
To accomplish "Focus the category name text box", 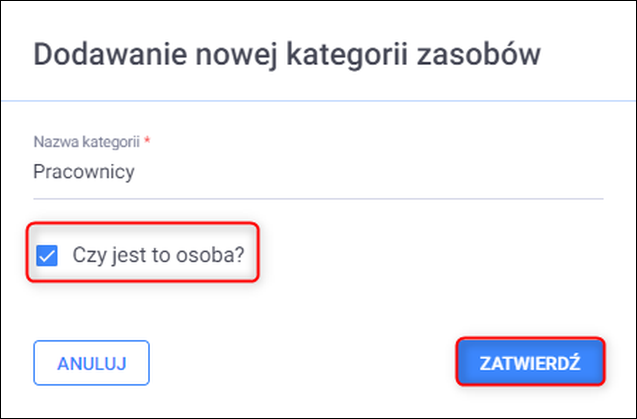I will pyautogui.click(x=318, y=172).
